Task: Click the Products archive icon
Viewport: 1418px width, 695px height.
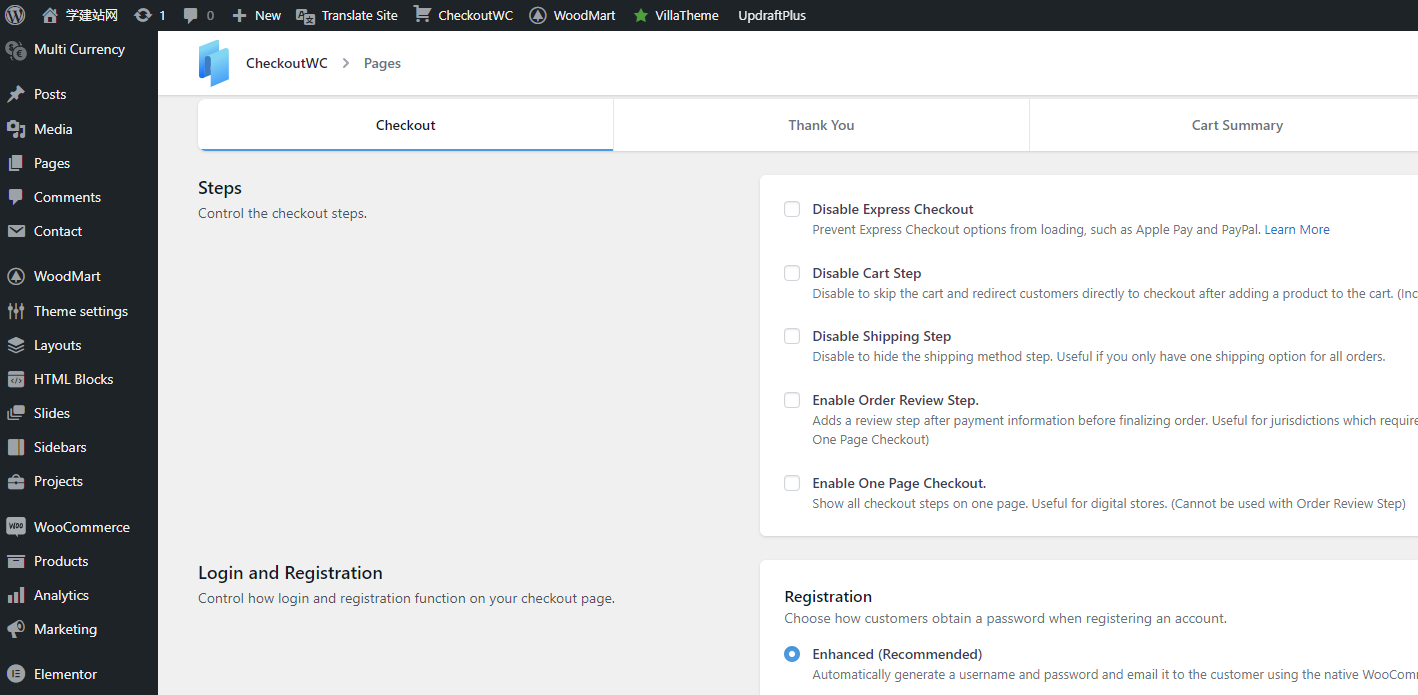Action: (16, 561)
